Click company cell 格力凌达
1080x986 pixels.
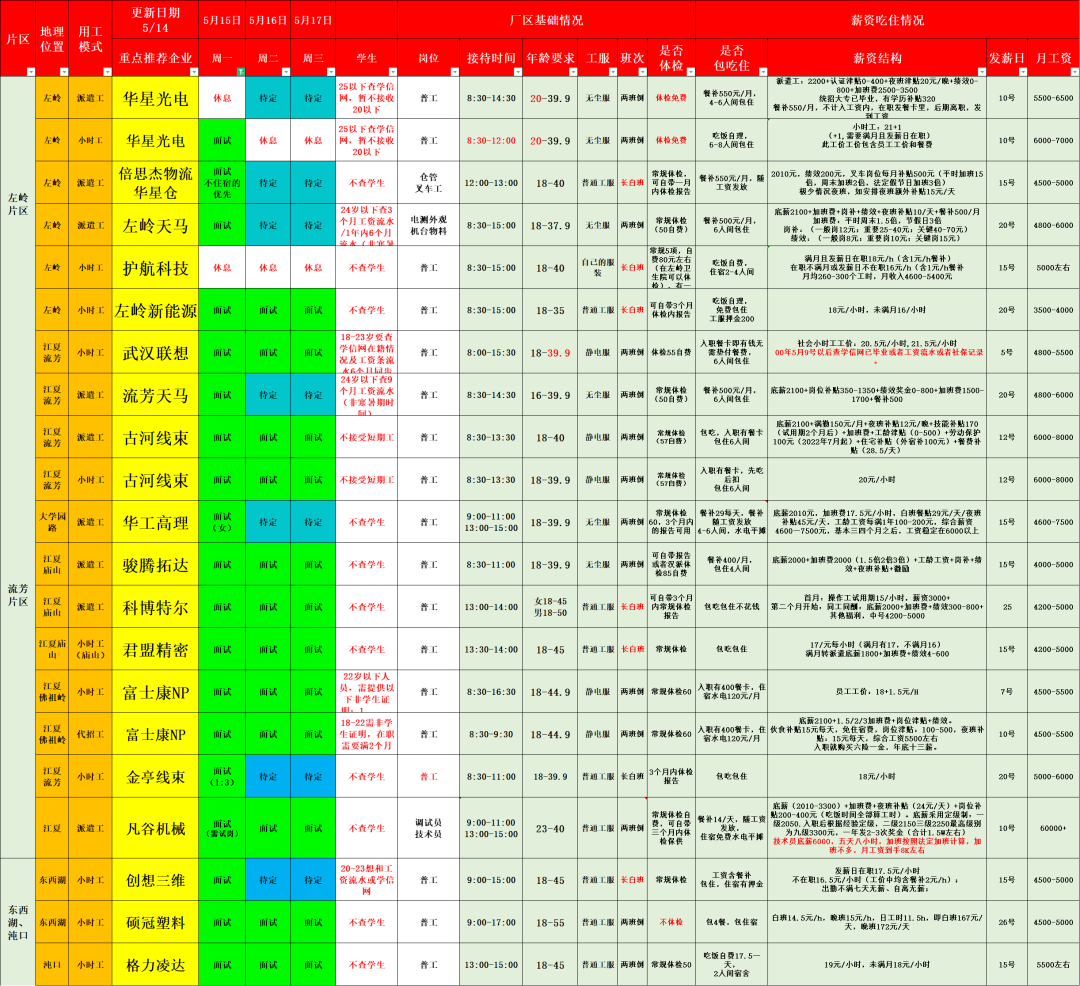coord(155,965)
